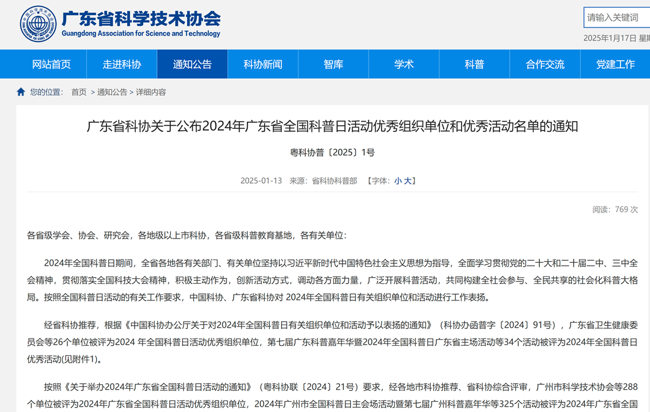Go to the 科协新闻 section

(263, 64)
